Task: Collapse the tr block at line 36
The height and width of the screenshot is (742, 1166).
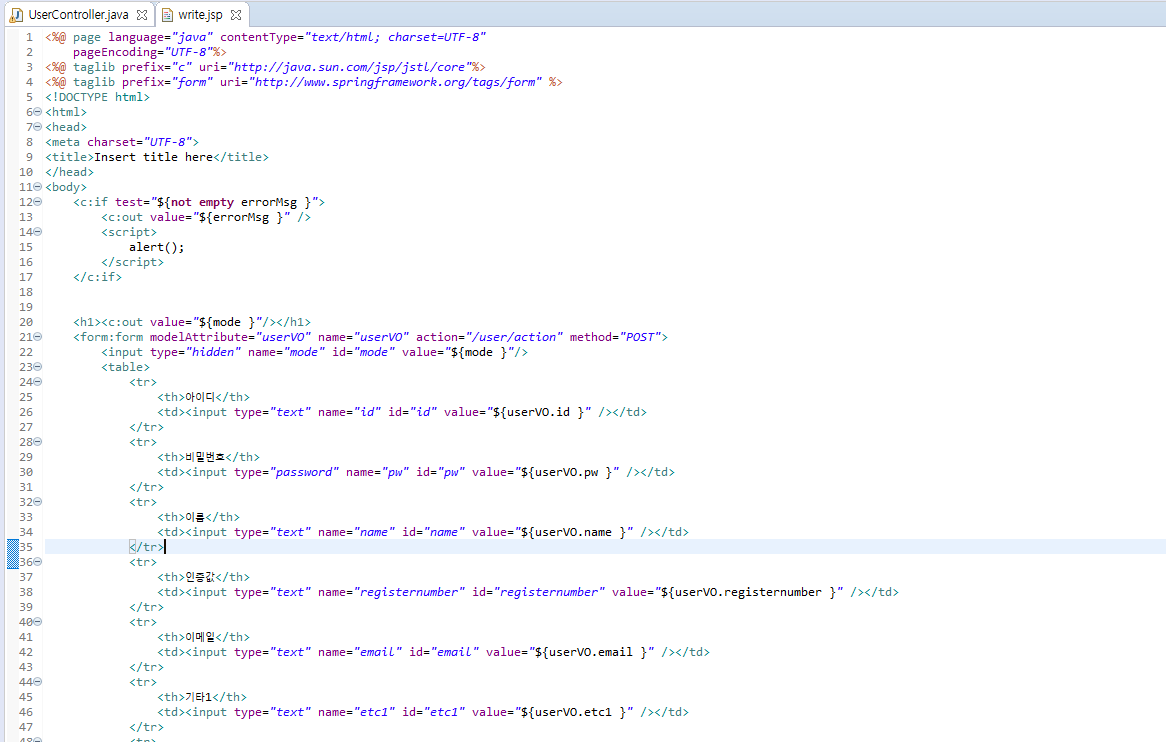Action: tap(38, 561)
